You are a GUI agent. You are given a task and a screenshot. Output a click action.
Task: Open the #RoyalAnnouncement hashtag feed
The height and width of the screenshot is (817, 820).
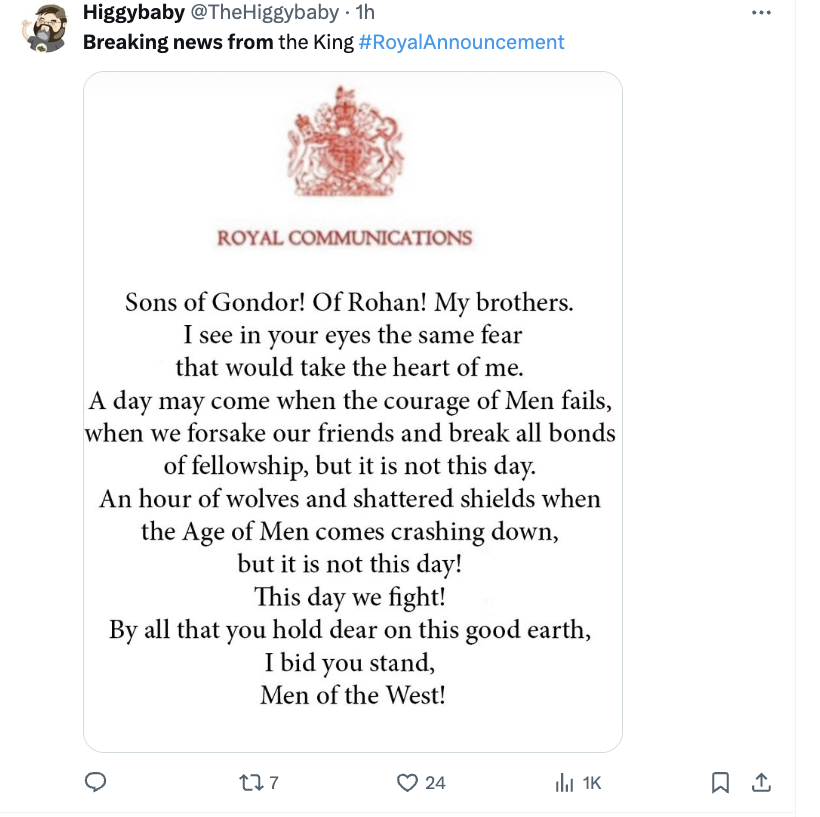(x=462, y=42)
